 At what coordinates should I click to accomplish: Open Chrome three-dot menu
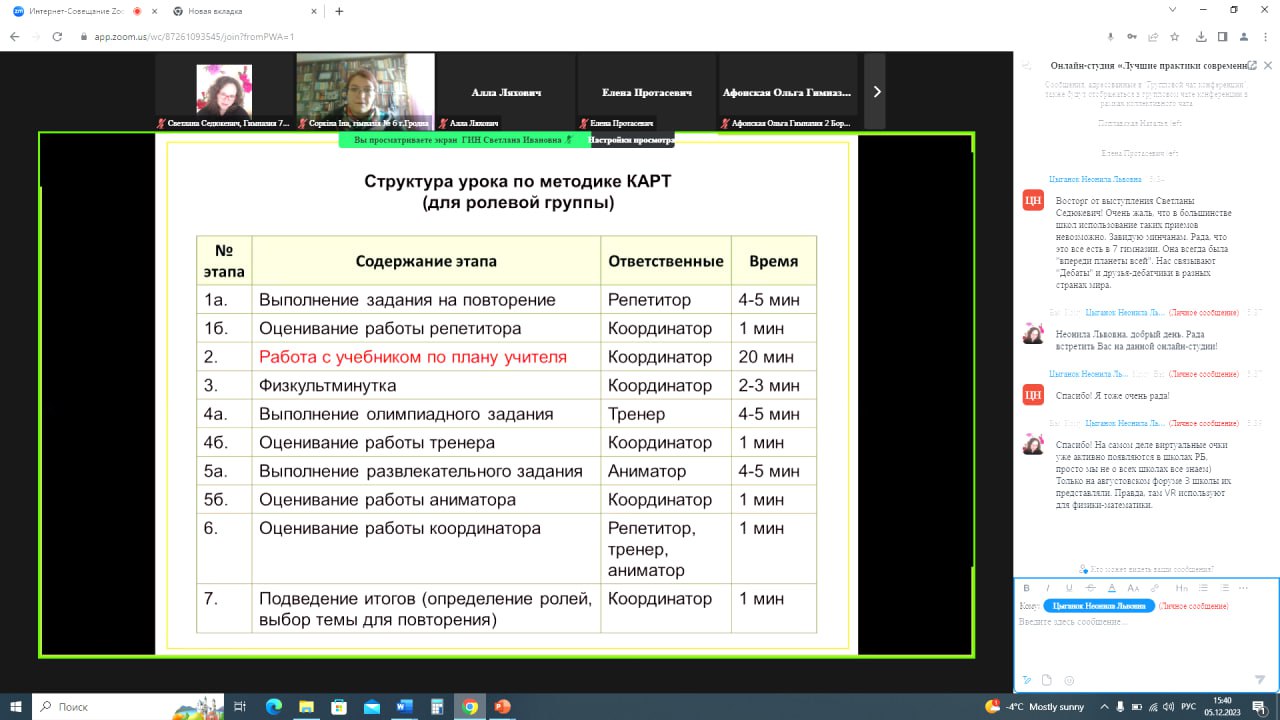click(1266, 37)
